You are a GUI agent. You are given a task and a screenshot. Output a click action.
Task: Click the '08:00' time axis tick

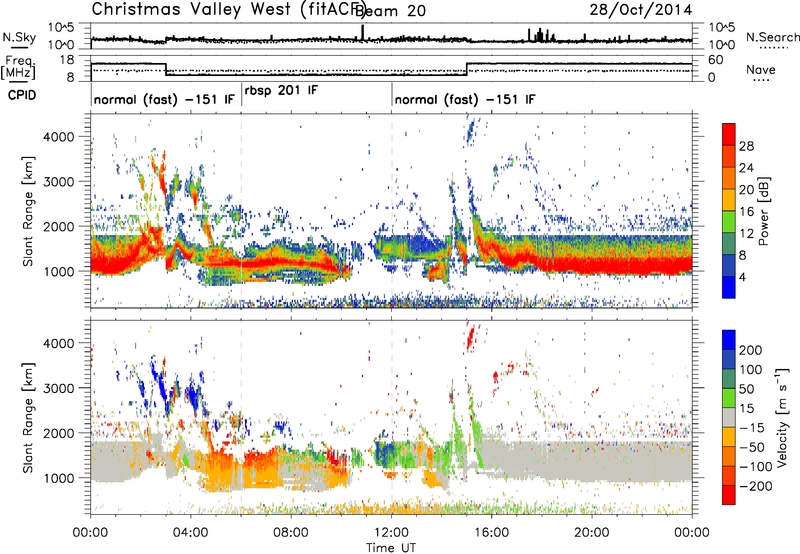pos(291,533)
